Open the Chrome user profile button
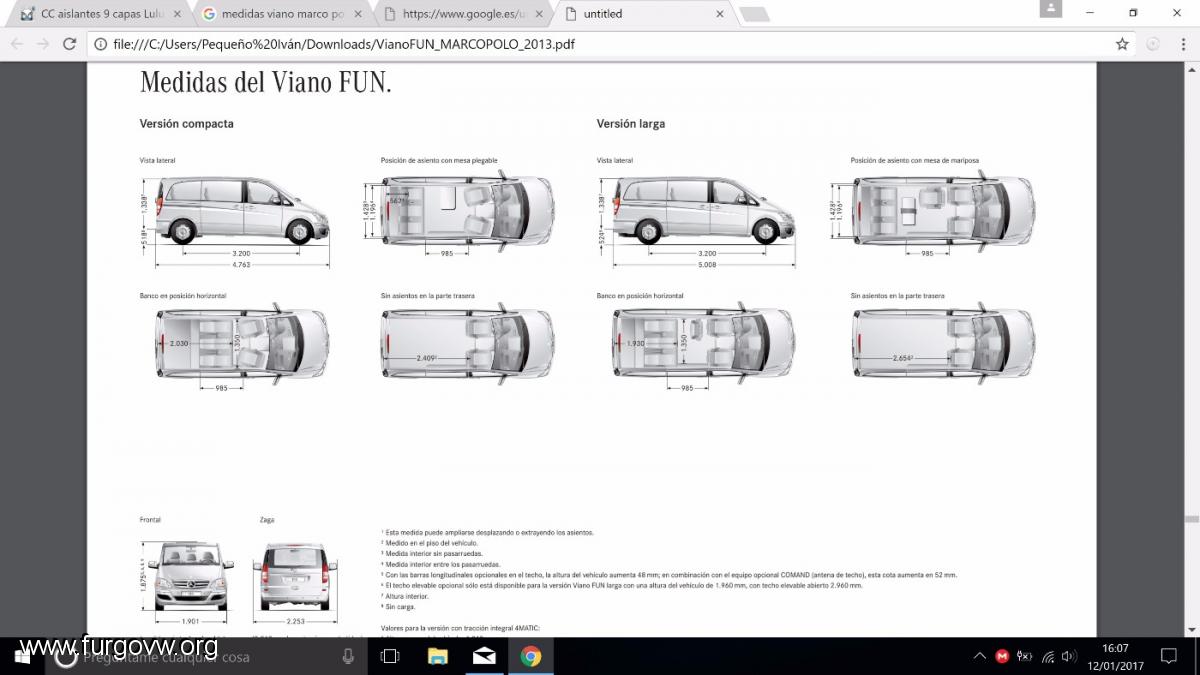 [x=1051, y=8]
